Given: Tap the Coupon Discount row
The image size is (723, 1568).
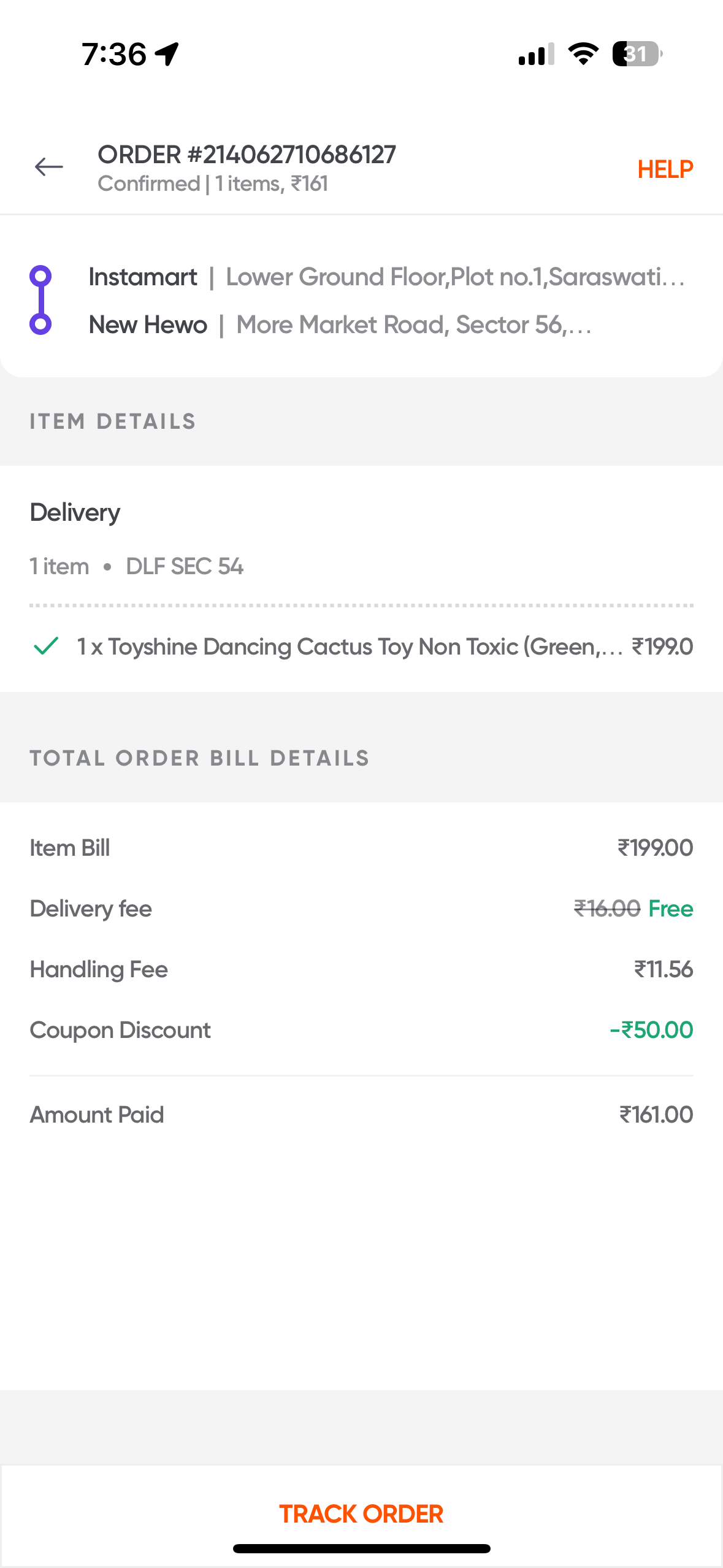Looking at the screenshot, I should (361, 1030).
